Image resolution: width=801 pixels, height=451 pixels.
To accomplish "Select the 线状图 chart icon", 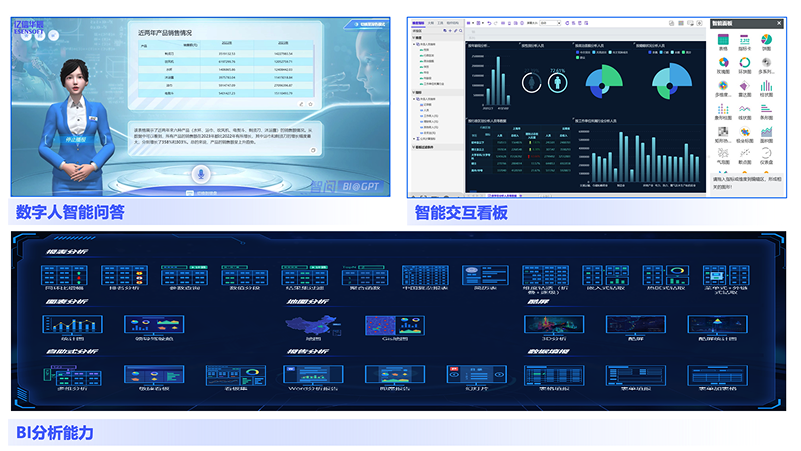I will [x=744, y=109].
